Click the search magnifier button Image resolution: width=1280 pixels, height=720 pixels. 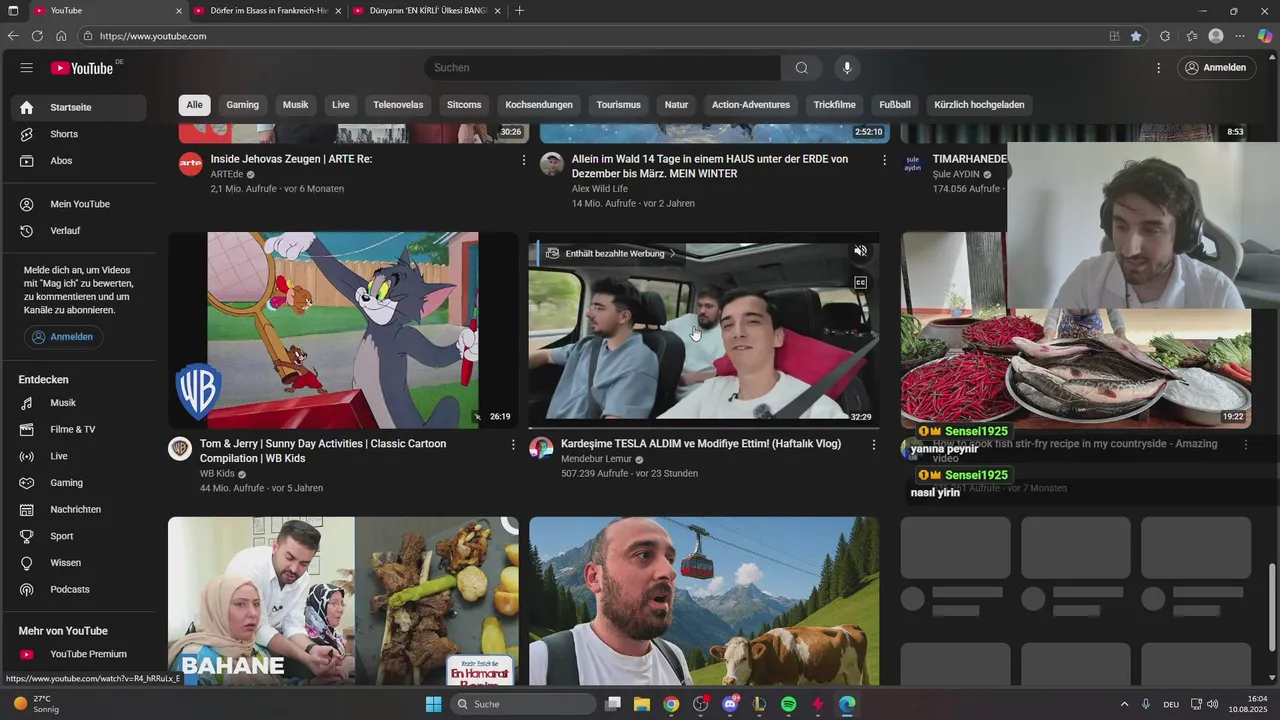click(x=802, y=68)
